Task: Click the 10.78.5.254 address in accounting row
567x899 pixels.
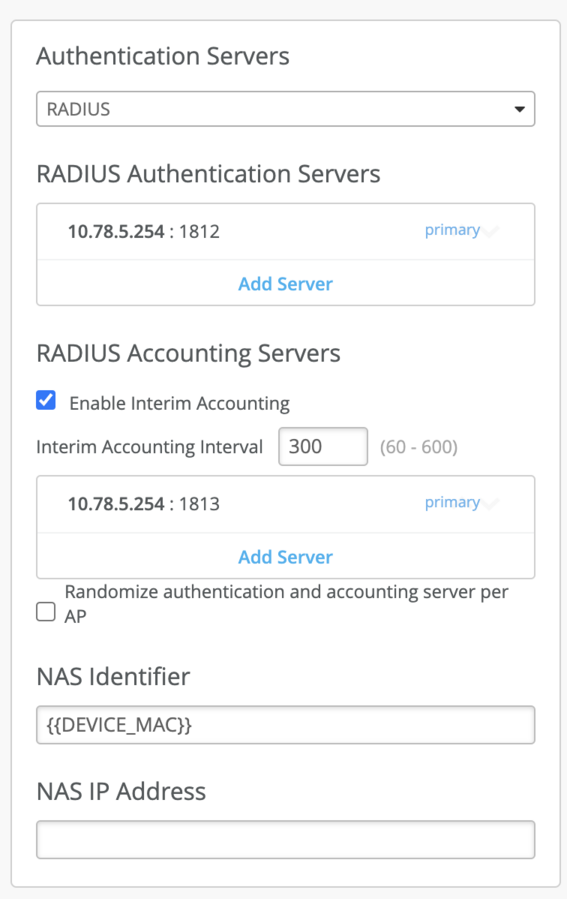Action: 116,504
